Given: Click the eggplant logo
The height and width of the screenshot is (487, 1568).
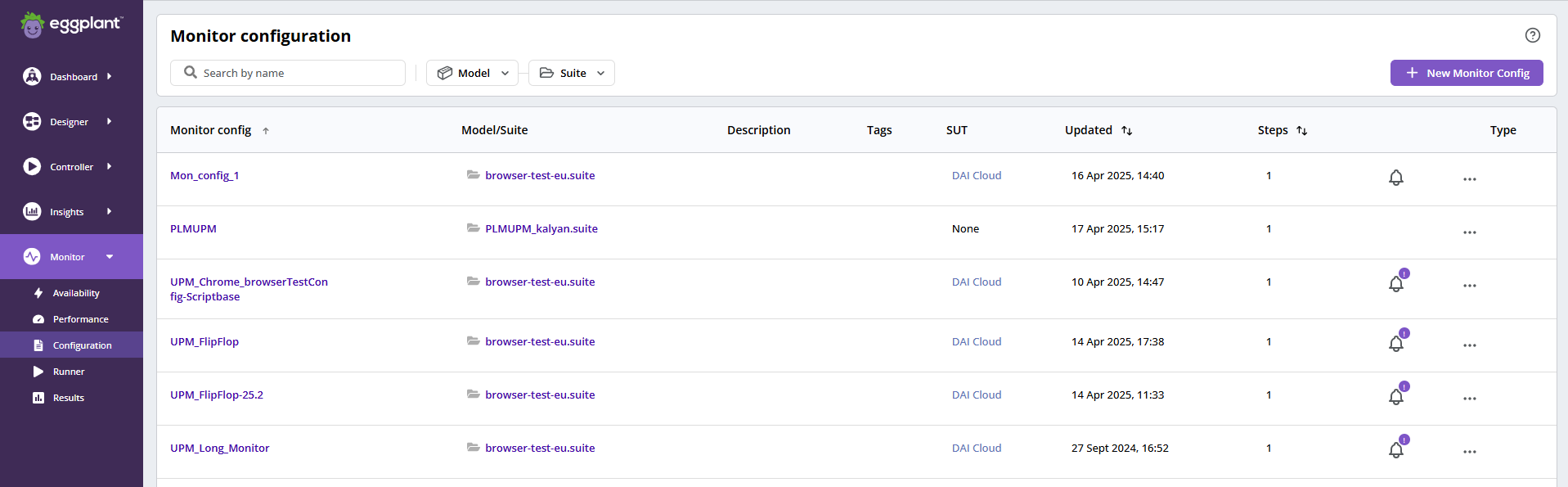Looking at the screenshot, I should (x=71, y=25).
